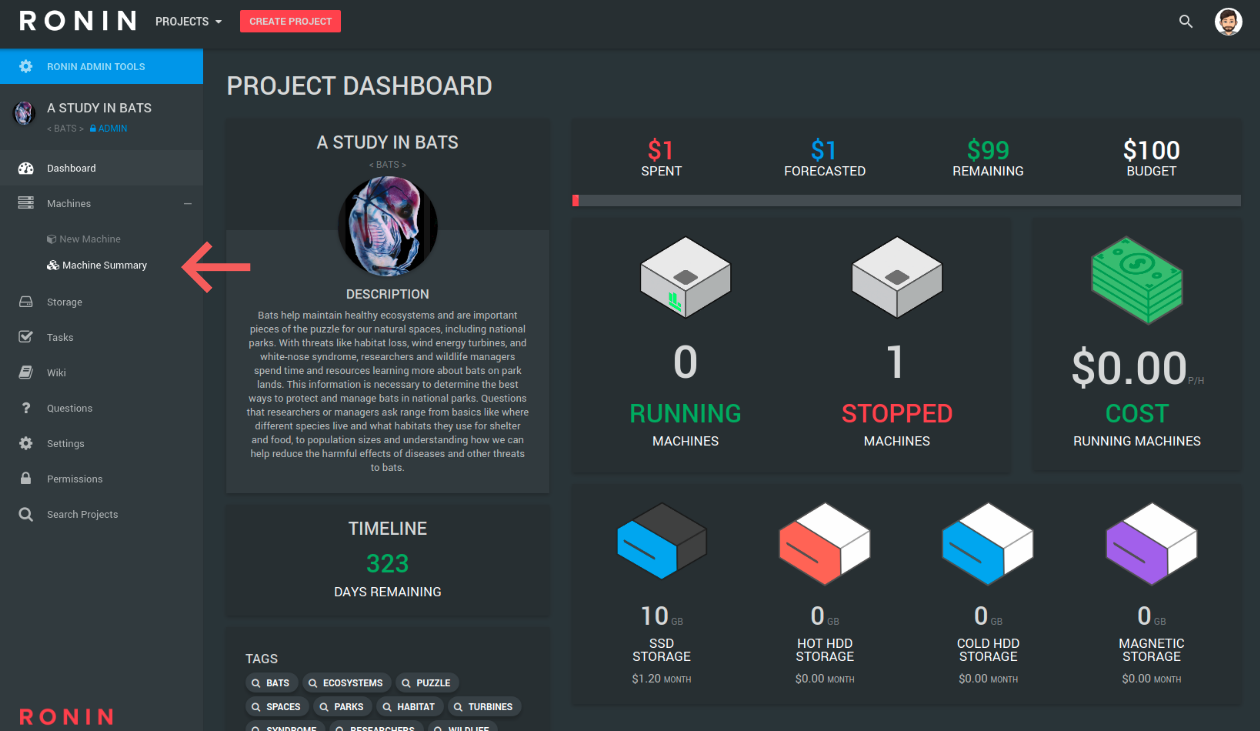Click the Storage drive icon

26,302
